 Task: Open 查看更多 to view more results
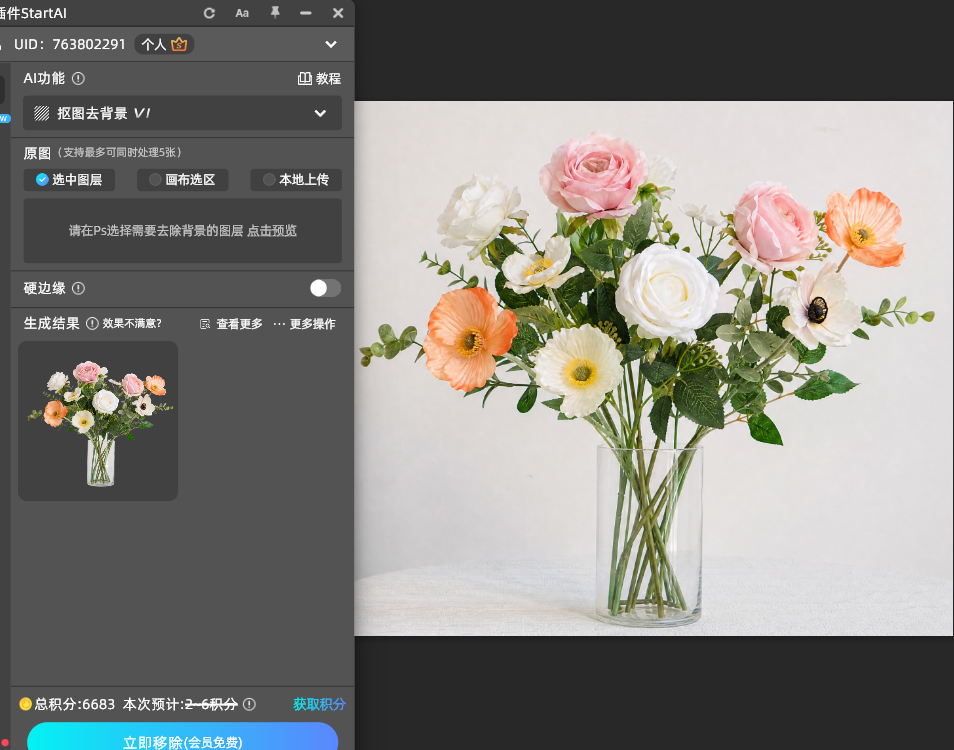click(x=232, y=324)
